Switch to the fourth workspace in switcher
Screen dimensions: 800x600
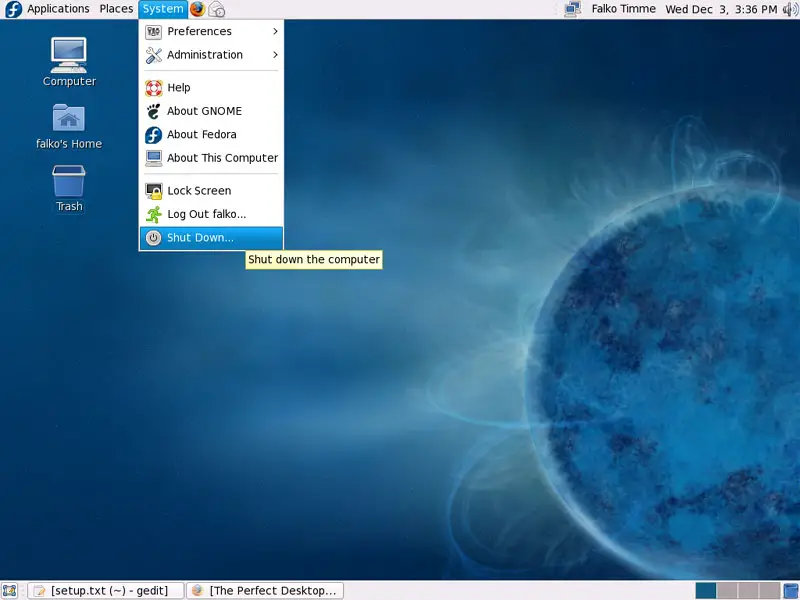[770, 591]
